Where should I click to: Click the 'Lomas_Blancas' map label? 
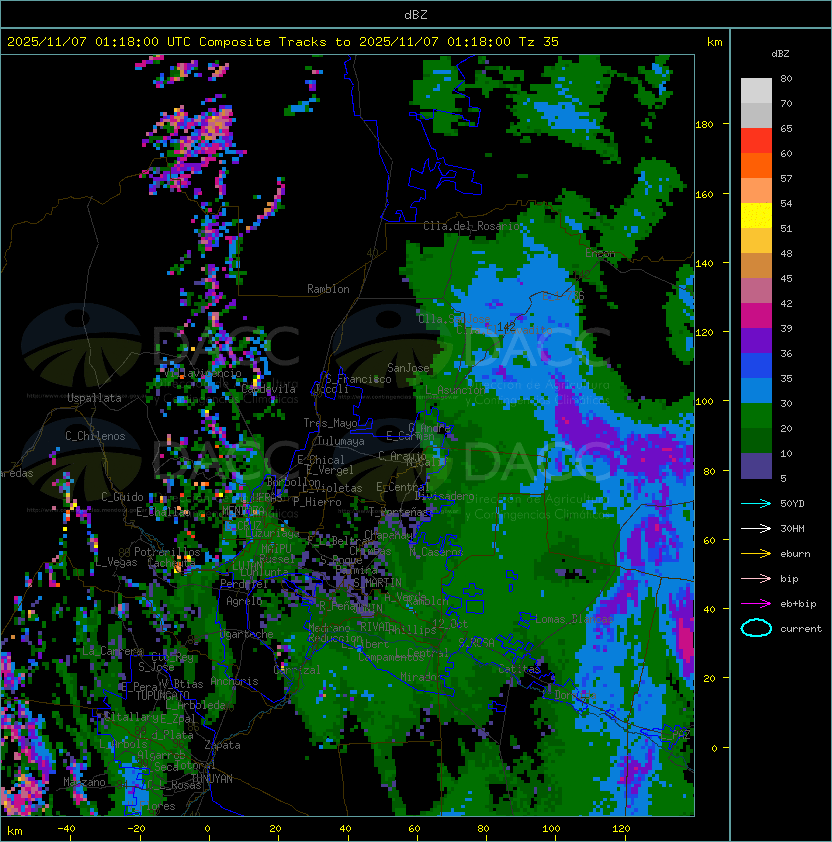[574, 619]
